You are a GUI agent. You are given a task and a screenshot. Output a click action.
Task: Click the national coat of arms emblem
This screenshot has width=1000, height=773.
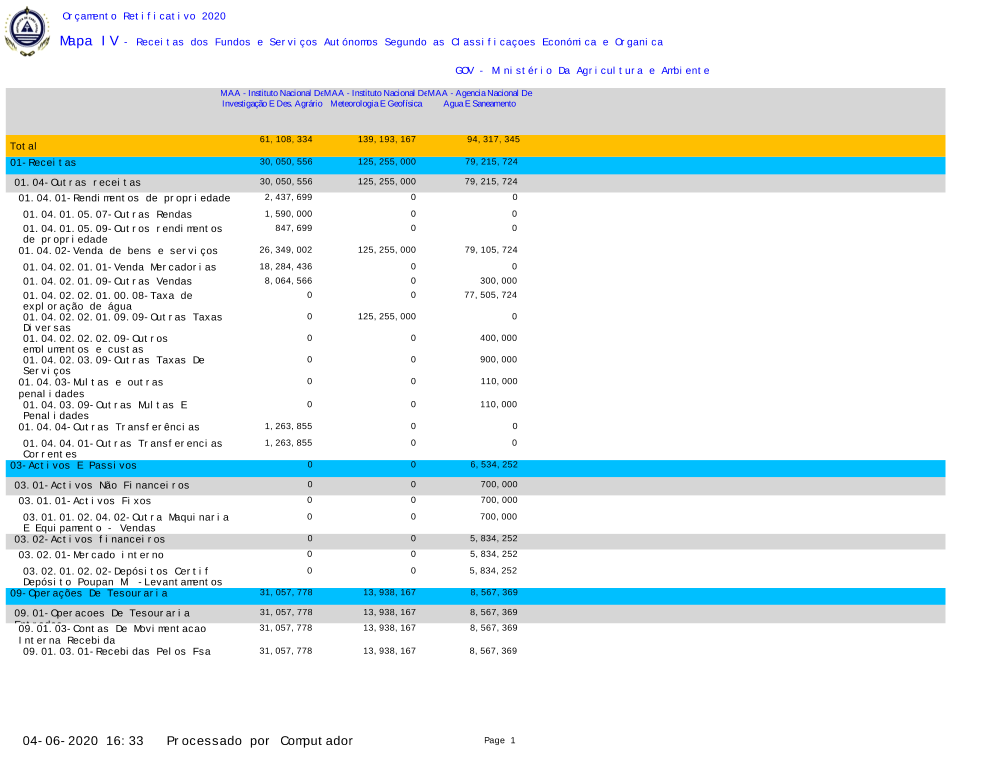pos(27,30)
